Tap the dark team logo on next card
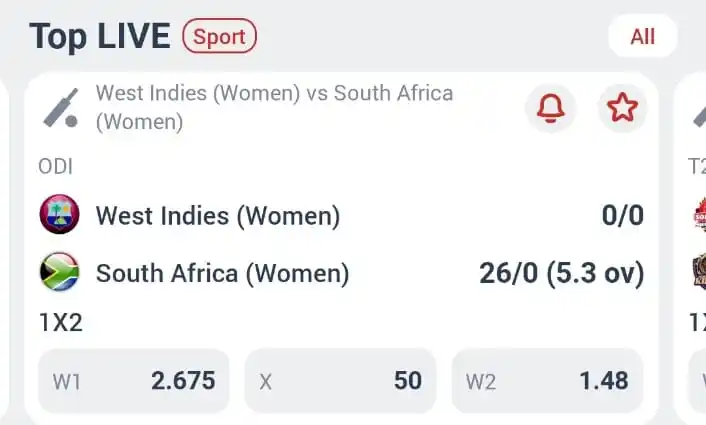Screen dimensions: 706x425 point(699,272)
